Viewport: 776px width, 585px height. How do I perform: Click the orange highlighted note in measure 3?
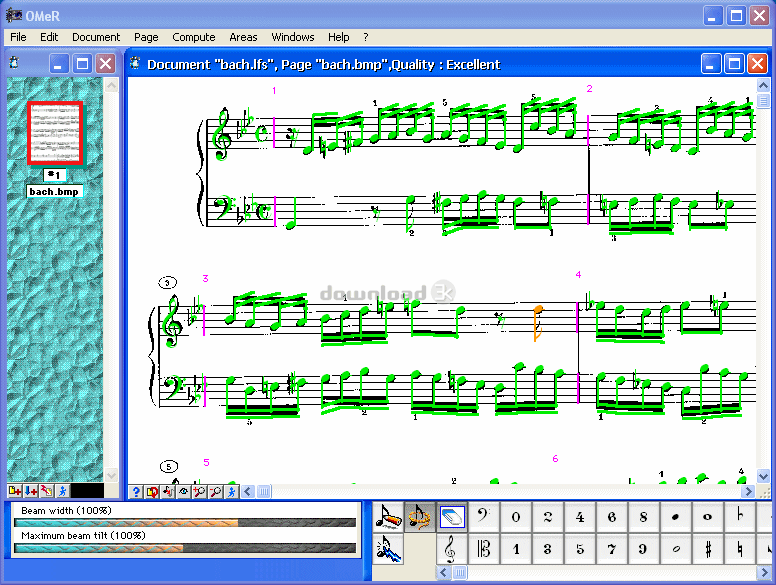click(x=537, y=322)
